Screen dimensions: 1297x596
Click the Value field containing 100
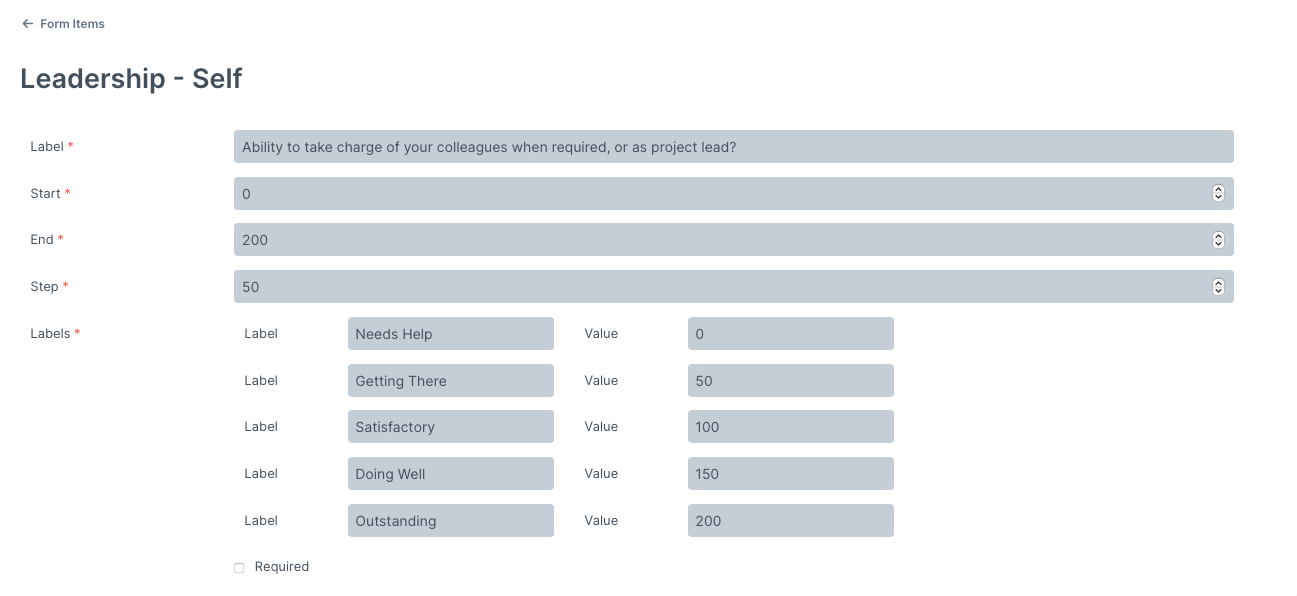[790, 426]
